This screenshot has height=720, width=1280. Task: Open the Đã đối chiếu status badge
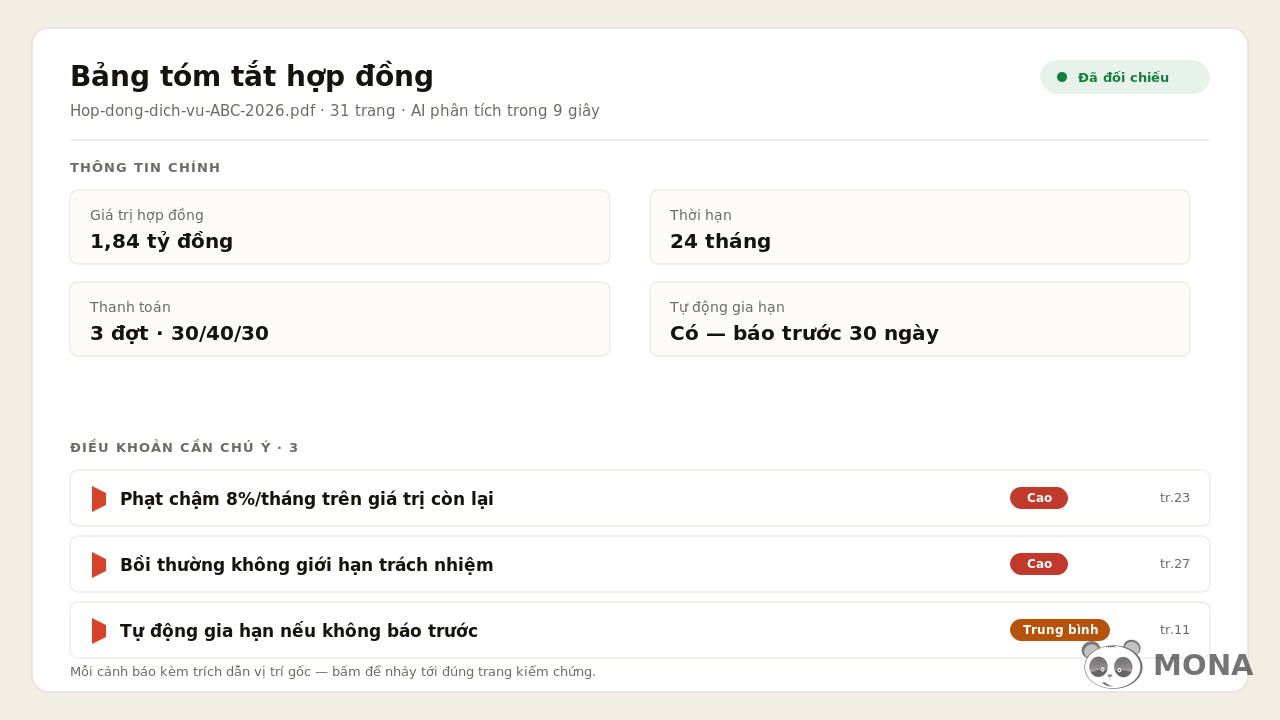[1125, 77]
